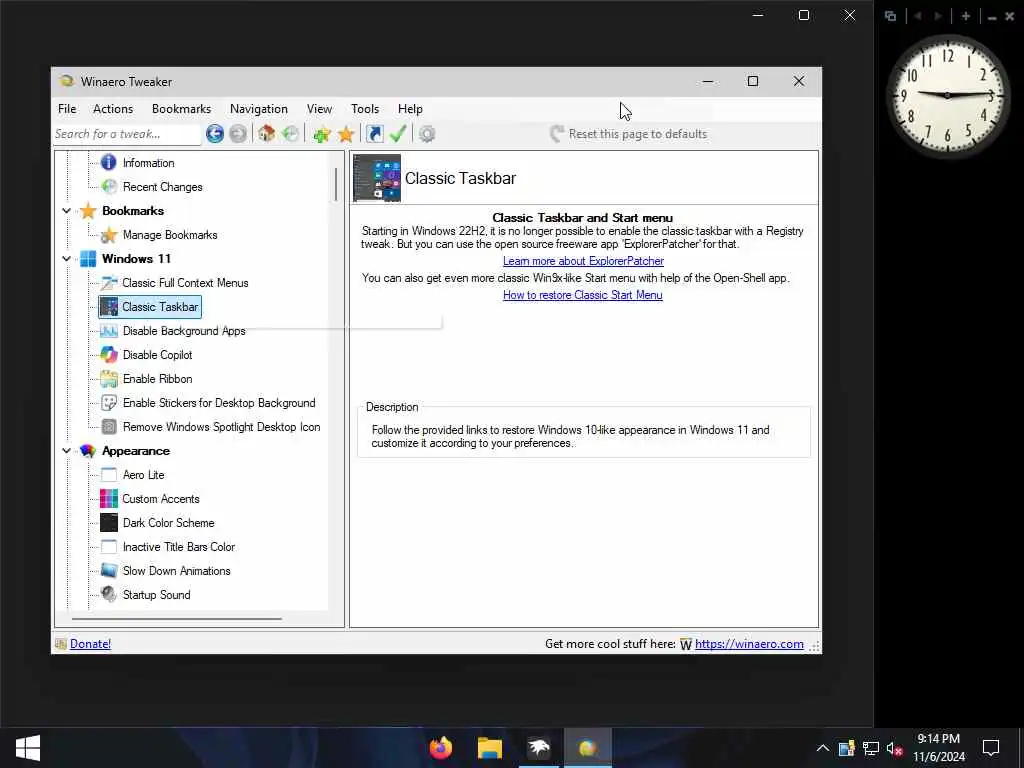Click the analog clock gadget
The height and width of the screenshot is (768, 1024).
point(948,95)
